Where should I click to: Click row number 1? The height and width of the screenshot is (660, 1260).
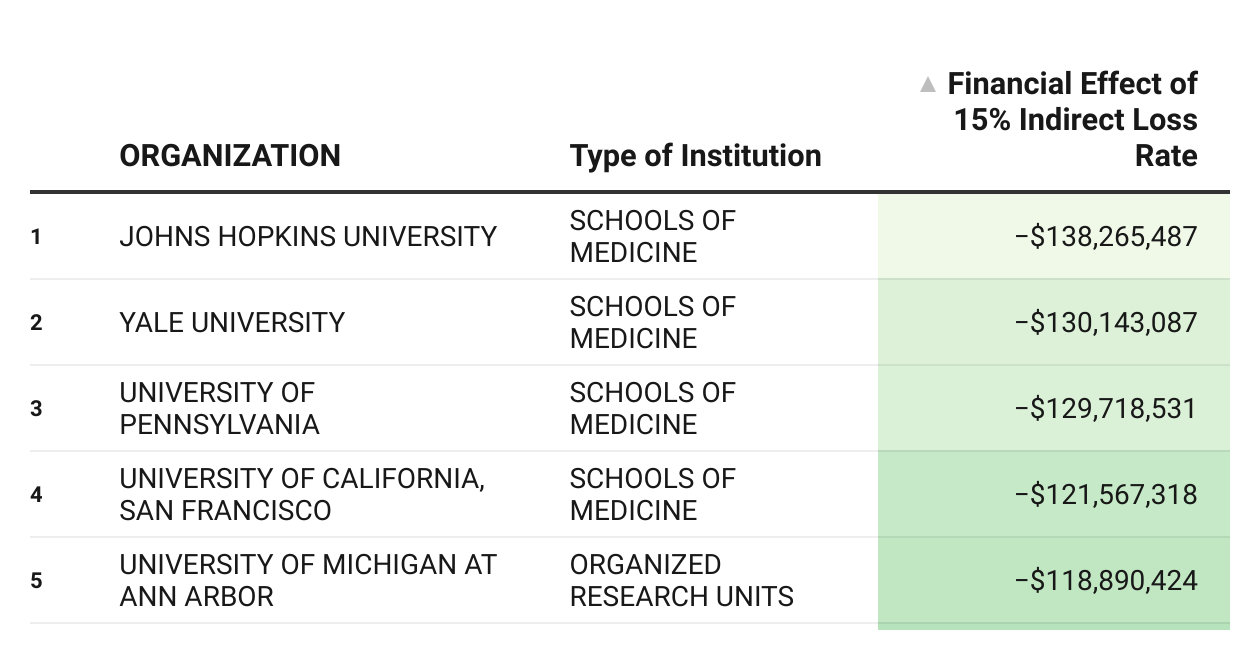point(36,237)
